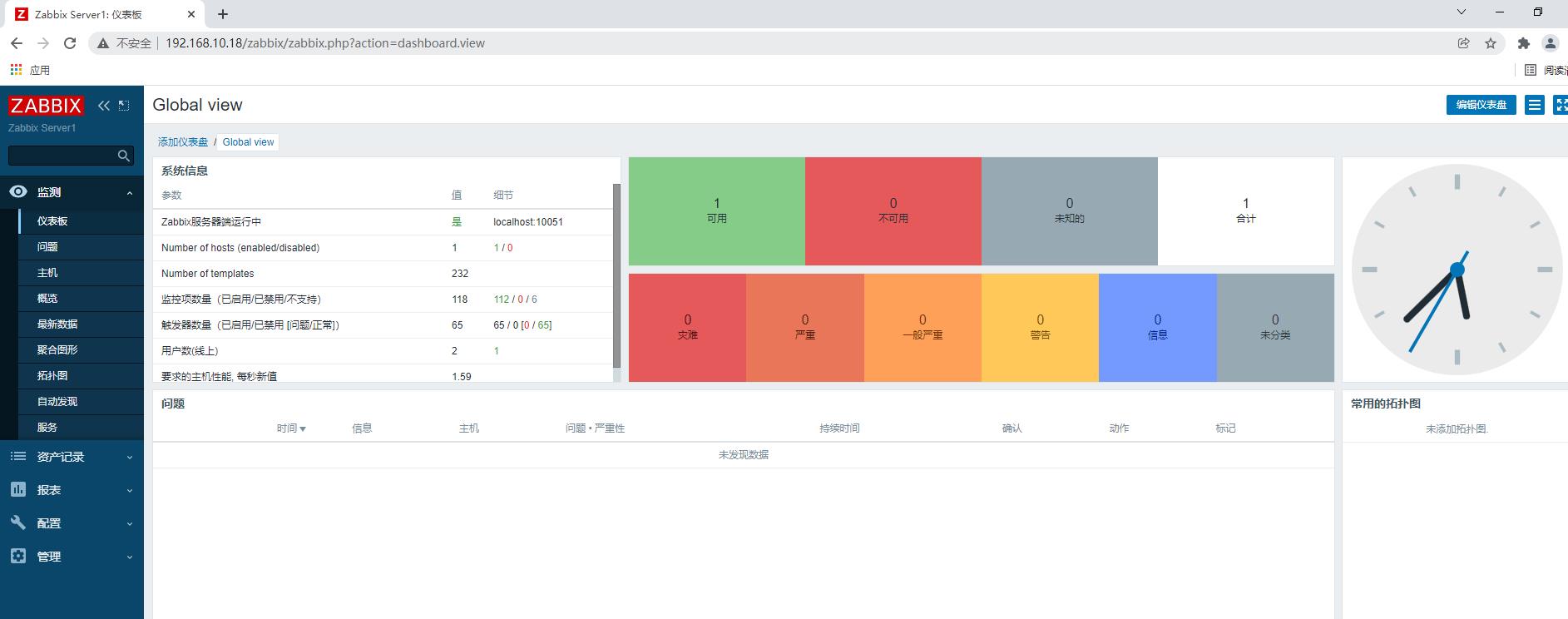Click the address bar URL
The image size is (1568, 619).
tap(325, 43)
